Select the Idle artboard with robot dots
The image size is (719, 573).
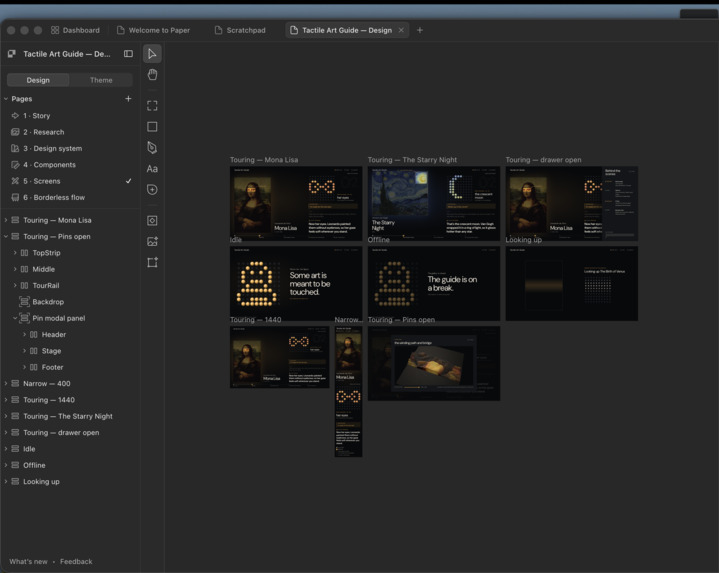pos(296,284)
